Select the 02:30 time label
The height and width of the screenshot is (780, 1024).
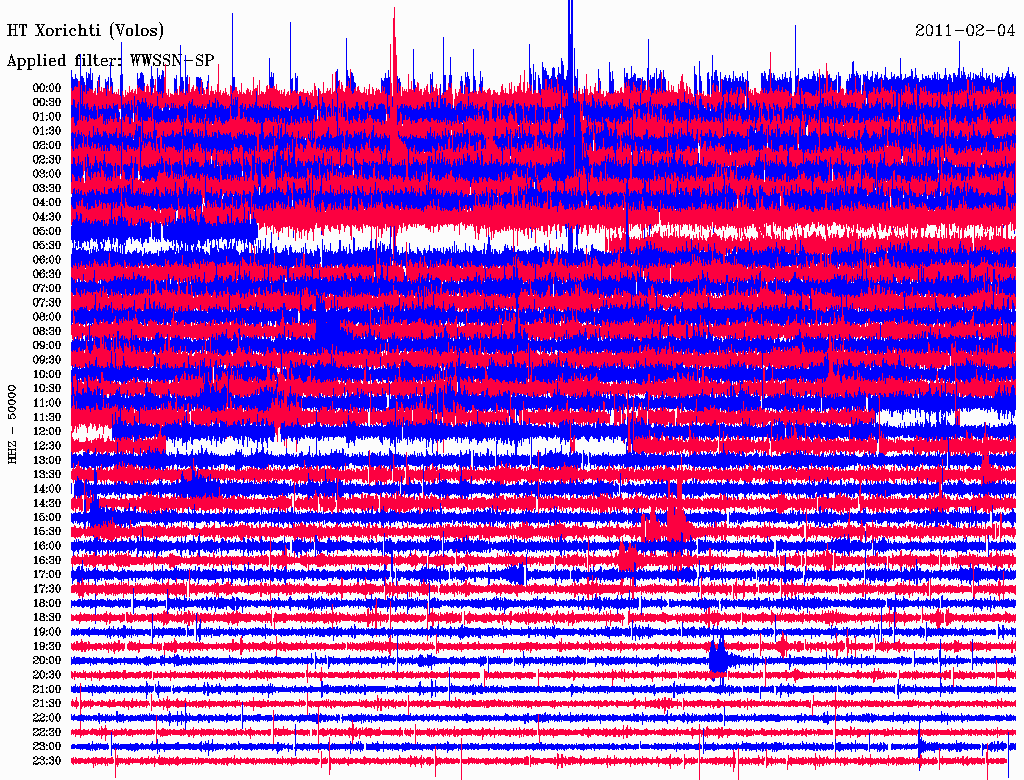(47, 160)
